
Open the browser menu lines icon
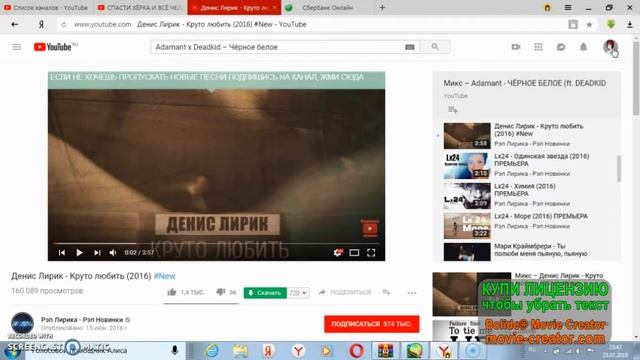[568, 7]
